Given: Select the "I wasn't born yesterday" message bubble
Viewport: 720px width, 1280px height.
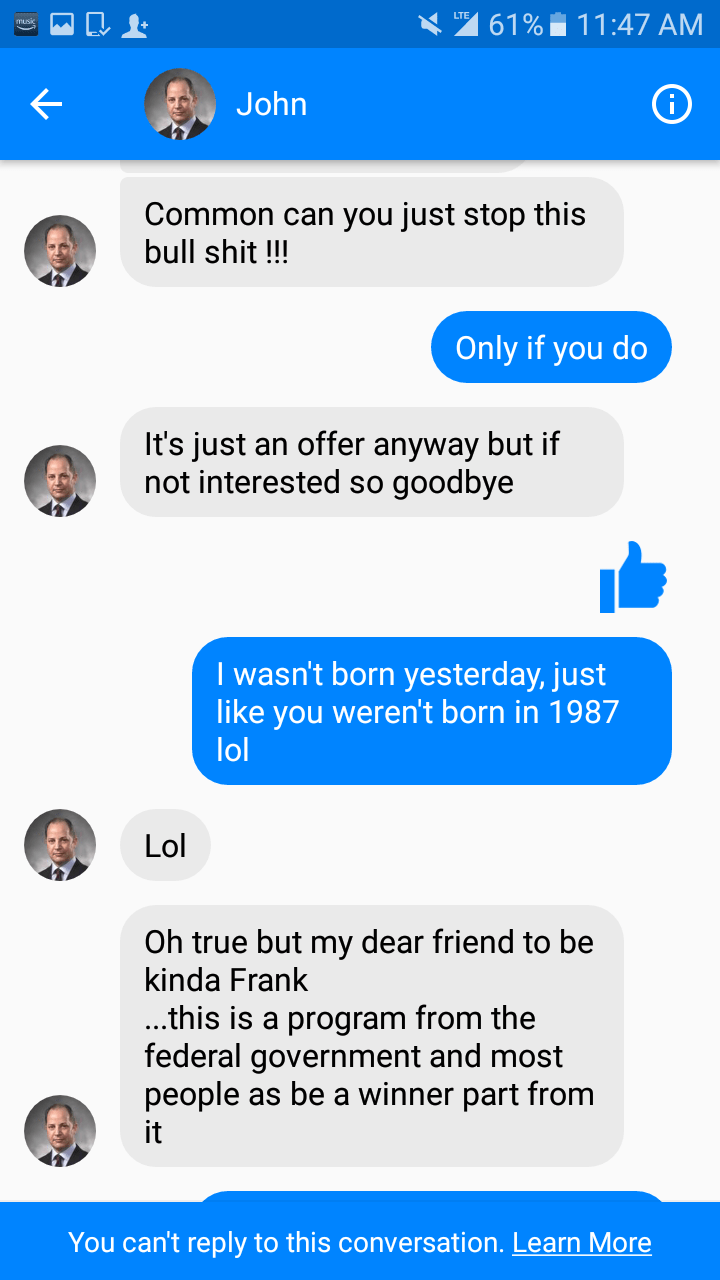Looking at the screenshot, I should click(x=431, y=711).
